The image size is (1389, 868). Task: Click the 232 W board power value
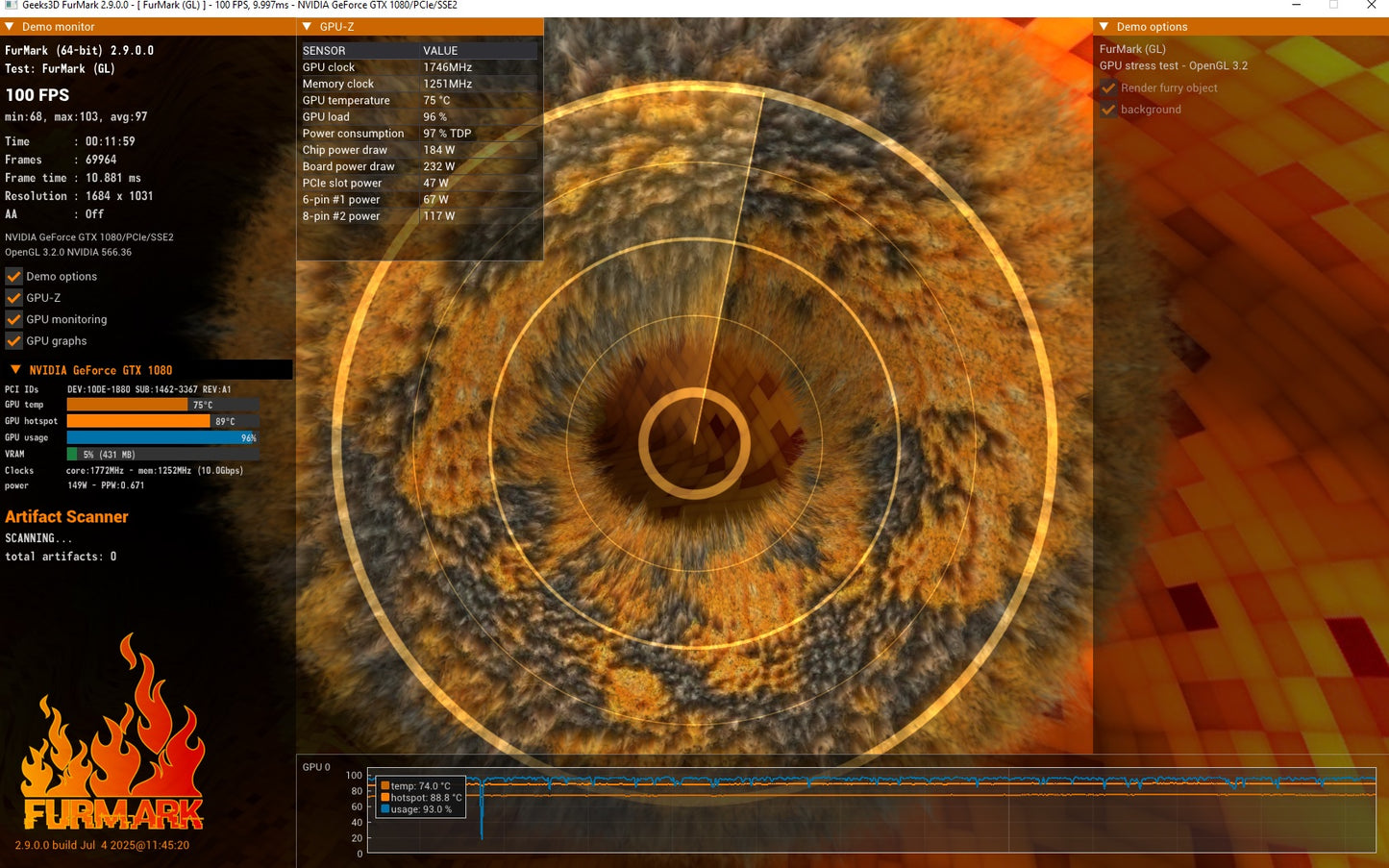click(x=439, y=166)
